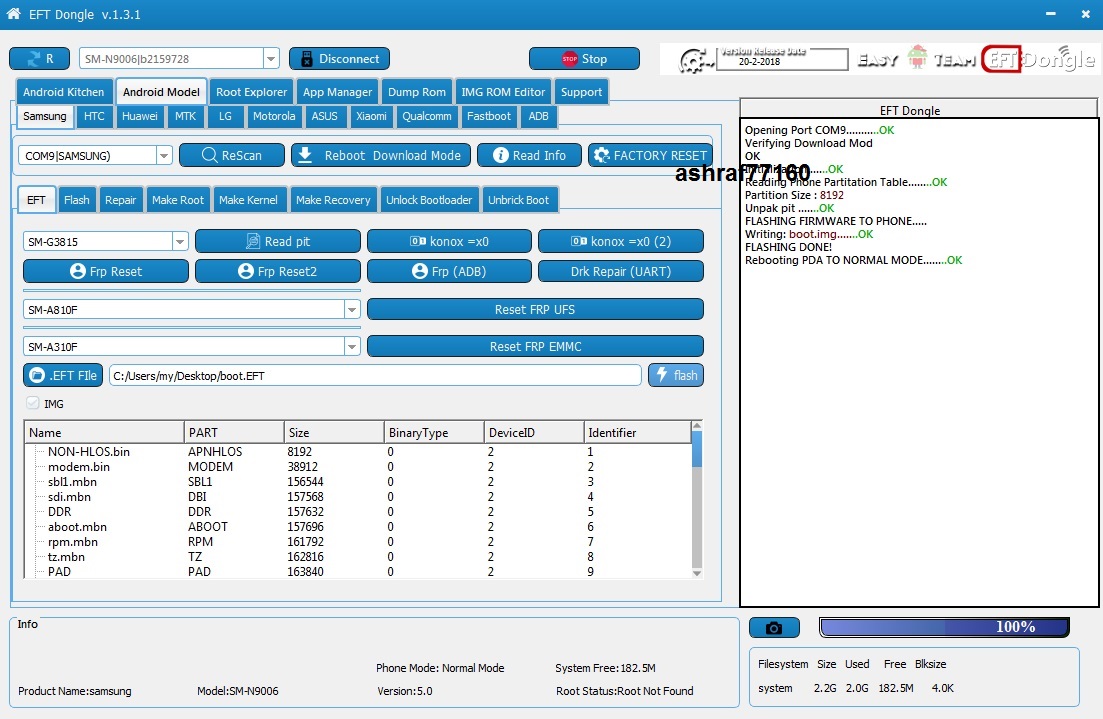The image size is (1103, 719).
Task: Stop the current operation
Action: click(x=584, y=59)
